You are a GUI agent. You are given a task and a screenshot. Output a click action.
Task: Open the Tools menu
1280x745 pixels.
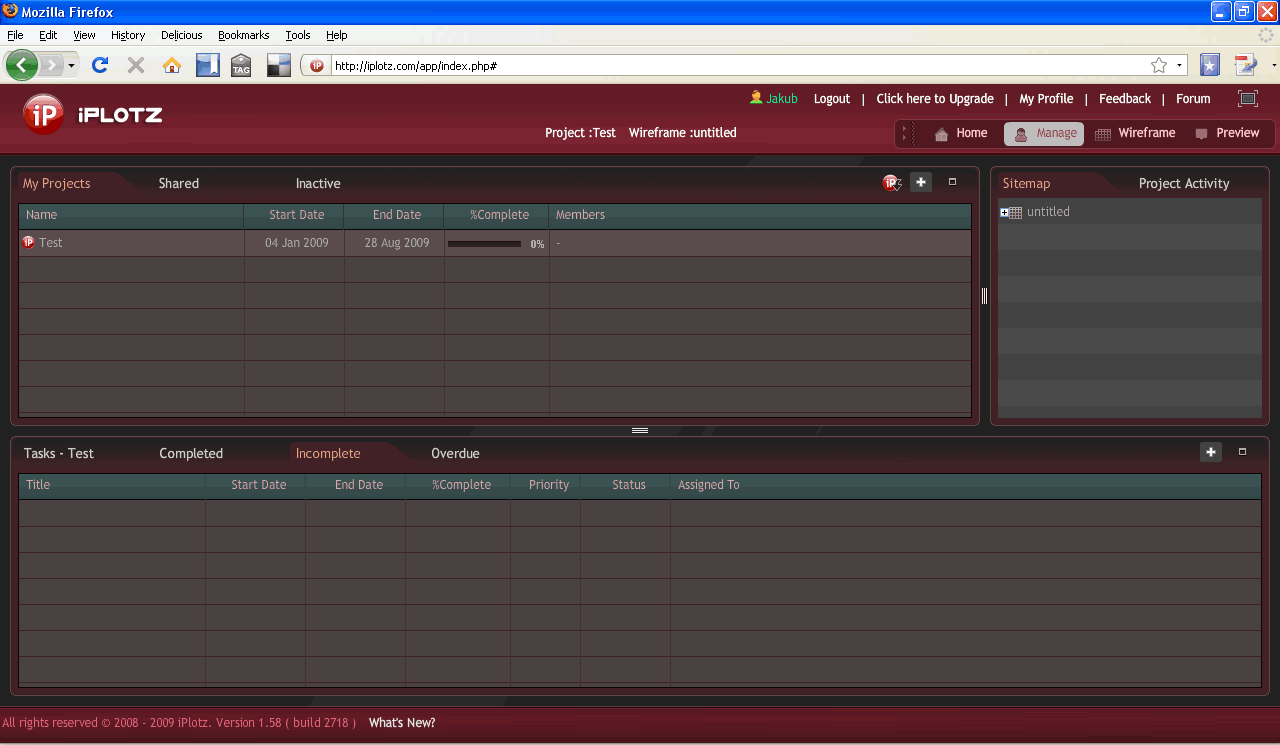[x=298, y=35]
